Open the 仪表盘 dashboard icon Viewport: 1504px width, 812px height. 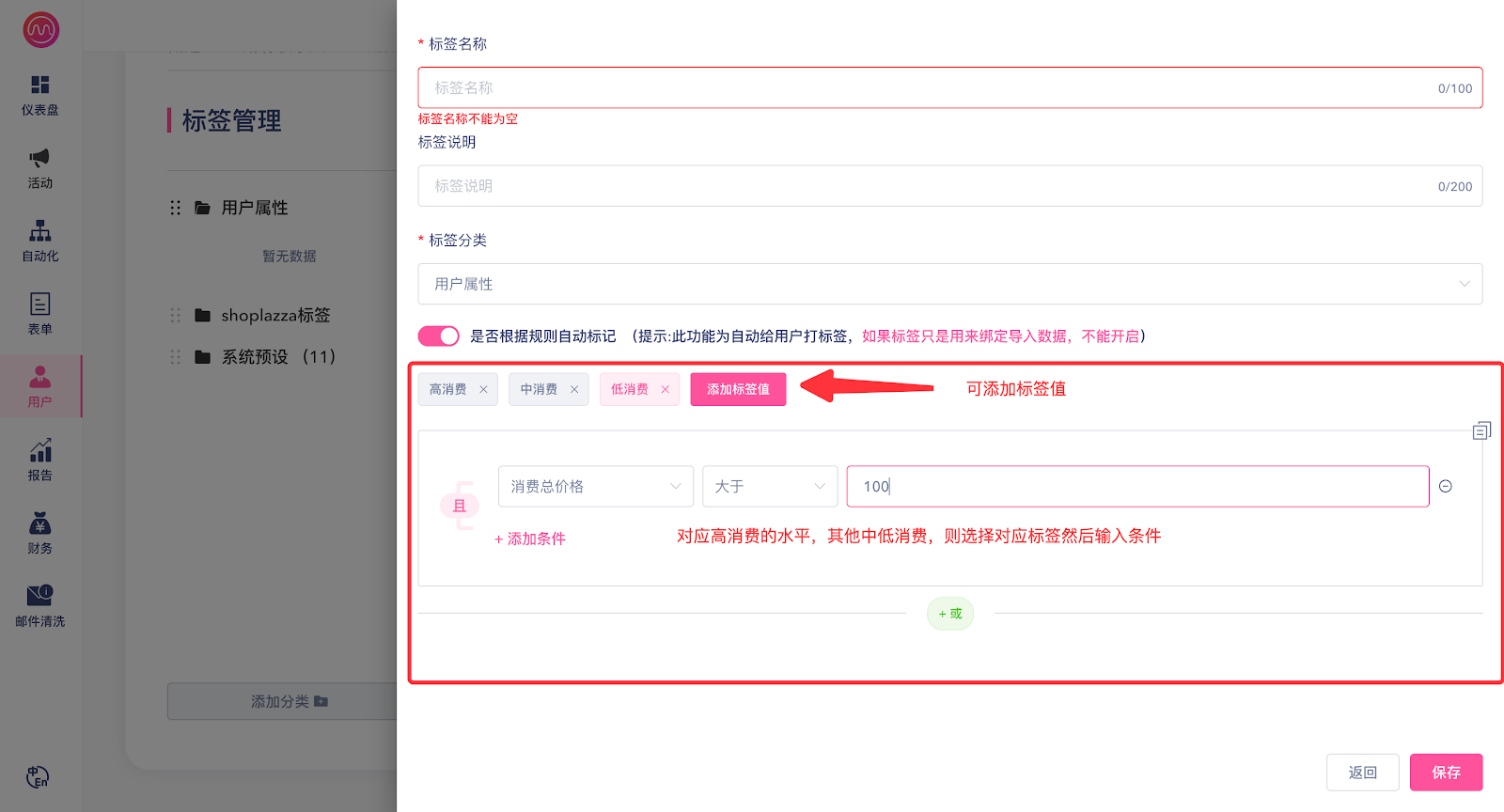tap(39, 86)
